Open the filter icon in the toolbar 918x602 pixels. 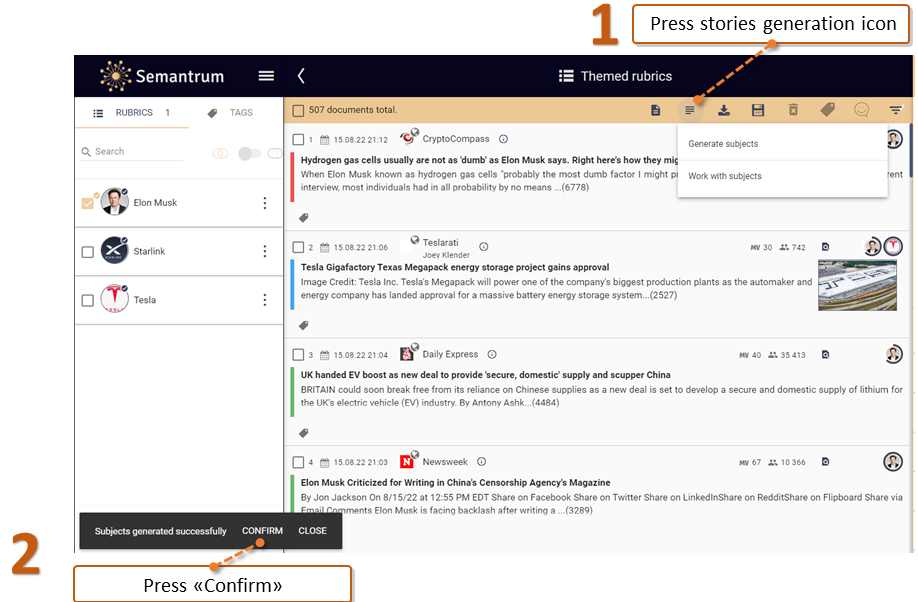[x=896, y=110]
